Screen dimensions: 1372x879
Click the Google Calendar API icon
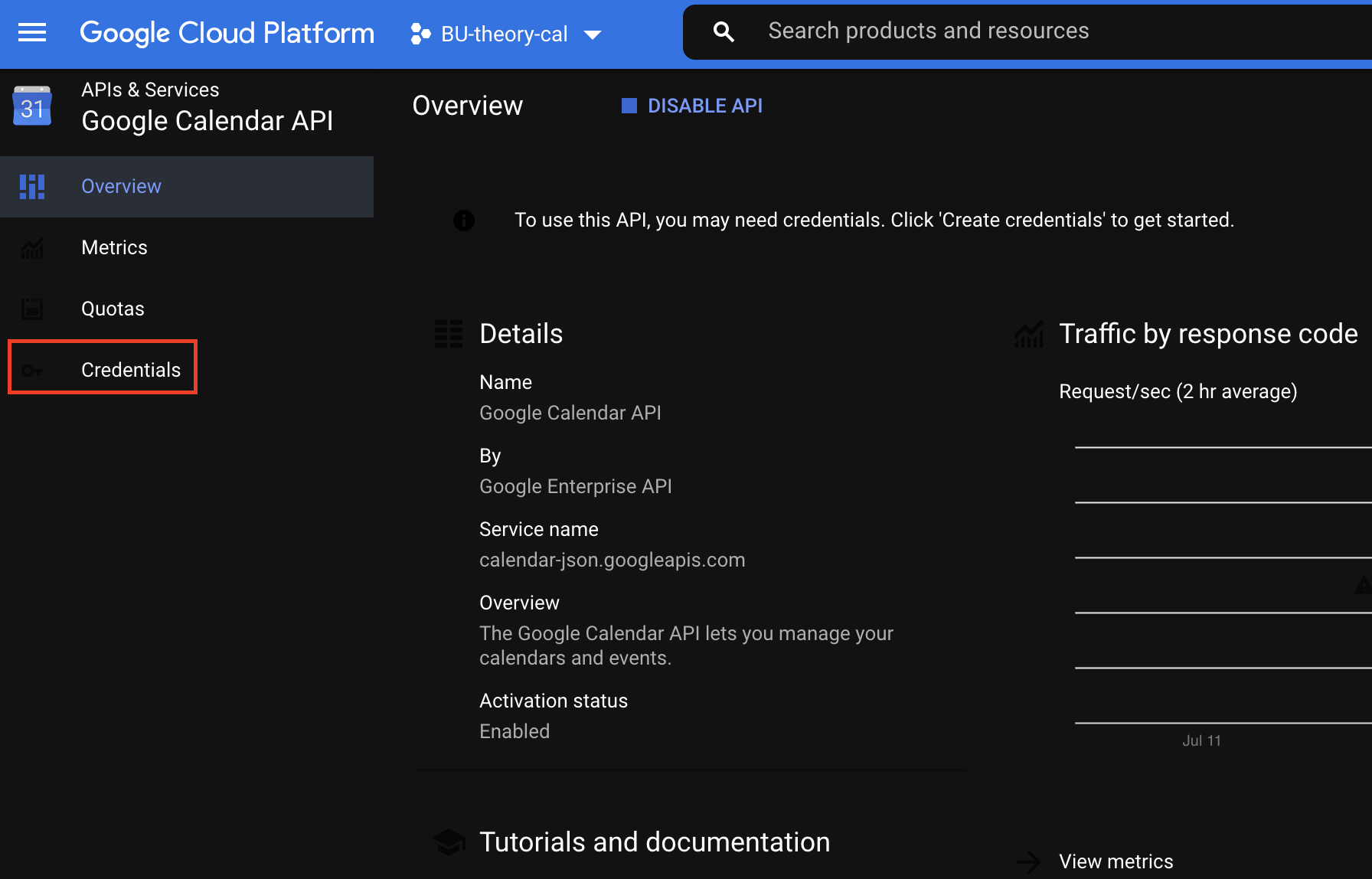click(32, 106)
